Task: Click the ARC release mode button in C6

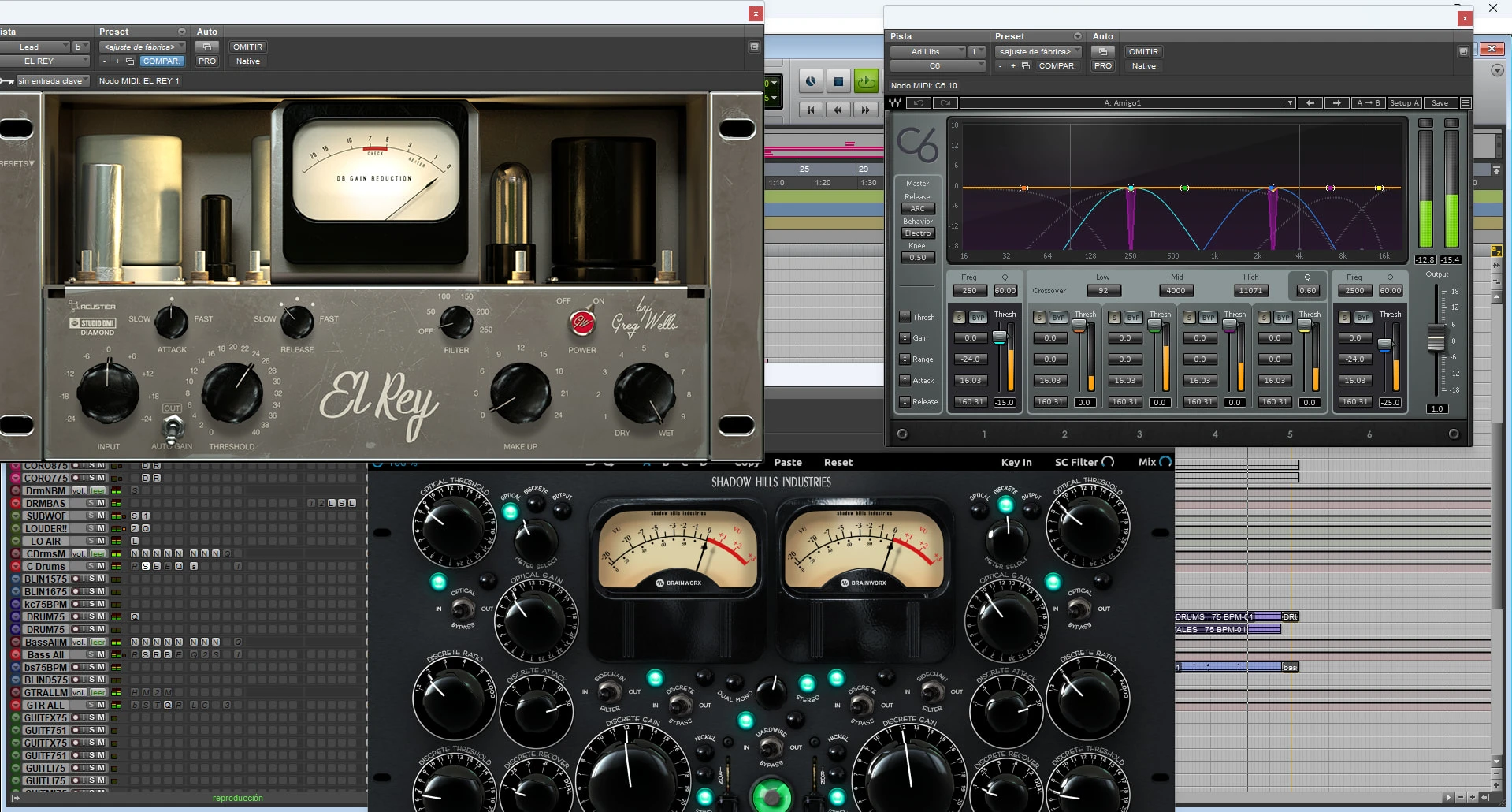Action: tap(918, 209)
